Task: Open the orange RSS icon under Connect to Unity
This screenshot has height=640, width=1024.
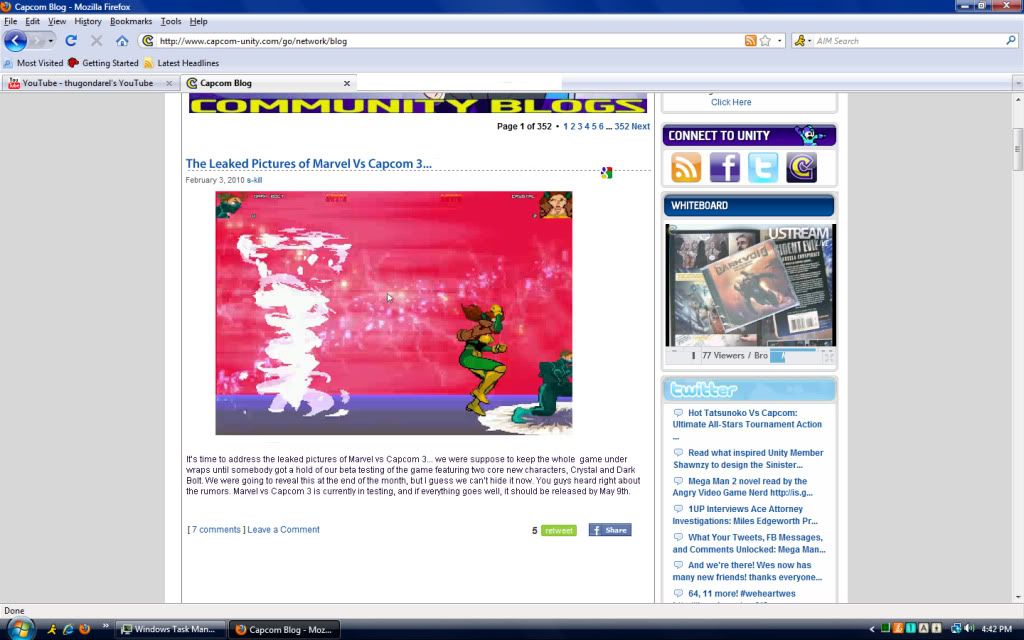Action: point(686,167)
